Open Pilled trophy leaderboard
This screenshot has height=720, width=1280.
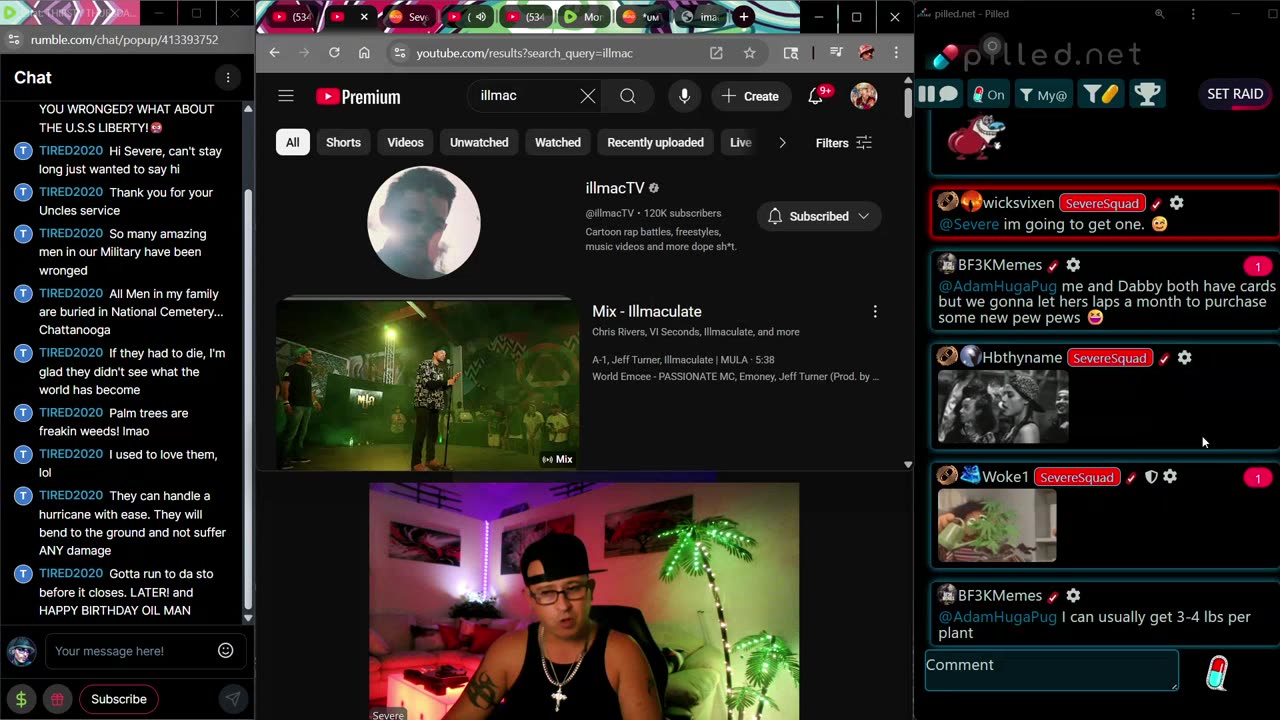1147,94
